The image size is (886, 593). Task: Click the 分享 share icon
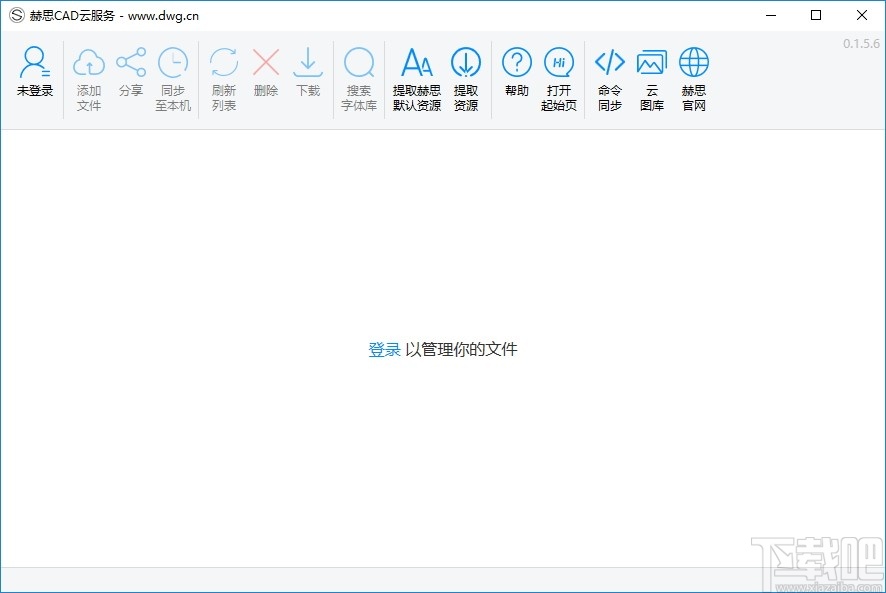coord(131,73)
